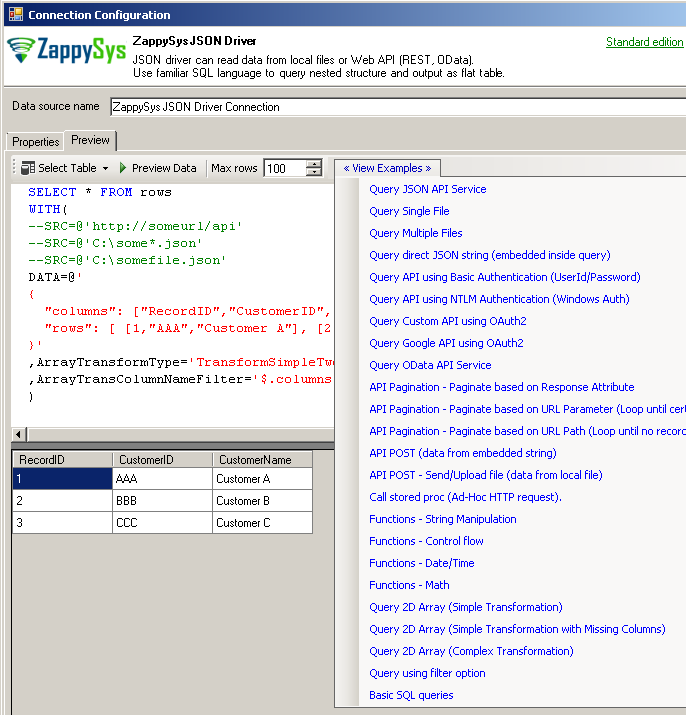Click the DATA=@' line in the editor
The height and width of the screenshot is (715, 686).
[55, 277]
